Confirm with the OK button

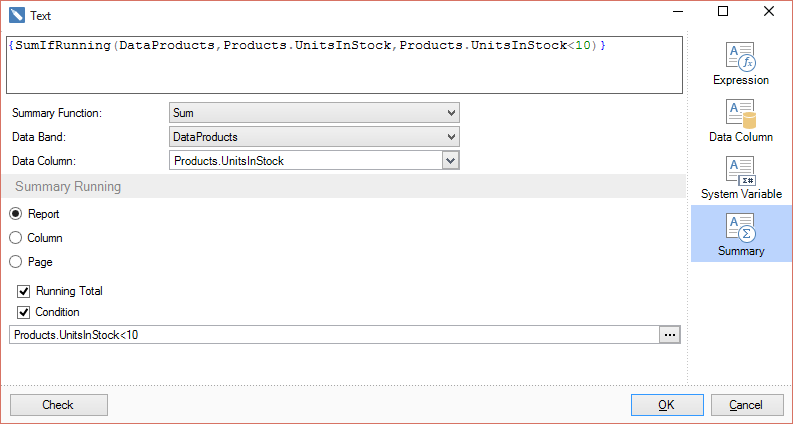coord(667,405)
